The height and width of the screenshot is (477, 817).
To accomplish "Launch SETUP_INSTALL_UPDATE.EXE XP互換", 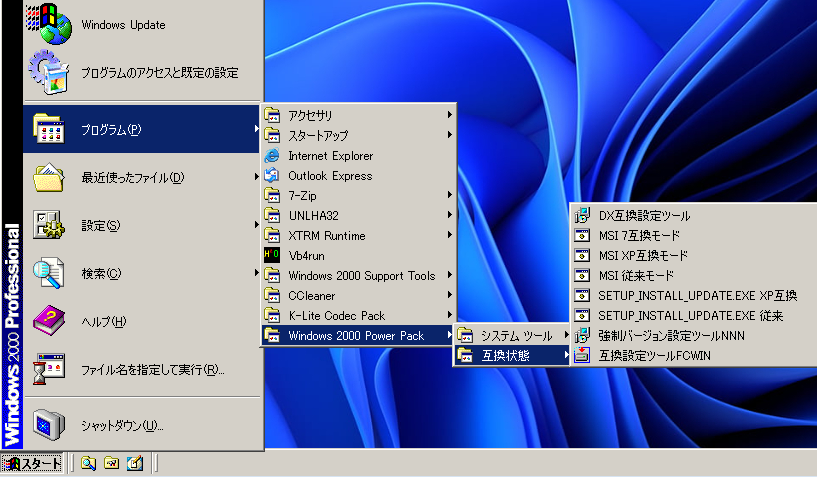I will 694,296.
